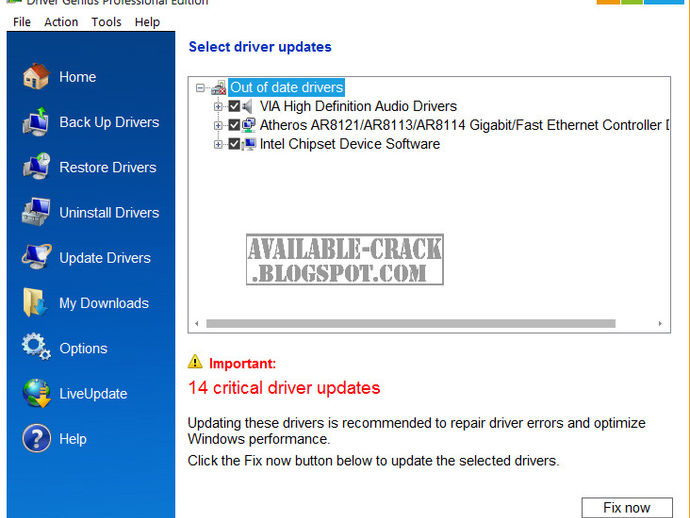
Task: Select VIA High Definition Audio Drivers text
Action: (358, 106)
